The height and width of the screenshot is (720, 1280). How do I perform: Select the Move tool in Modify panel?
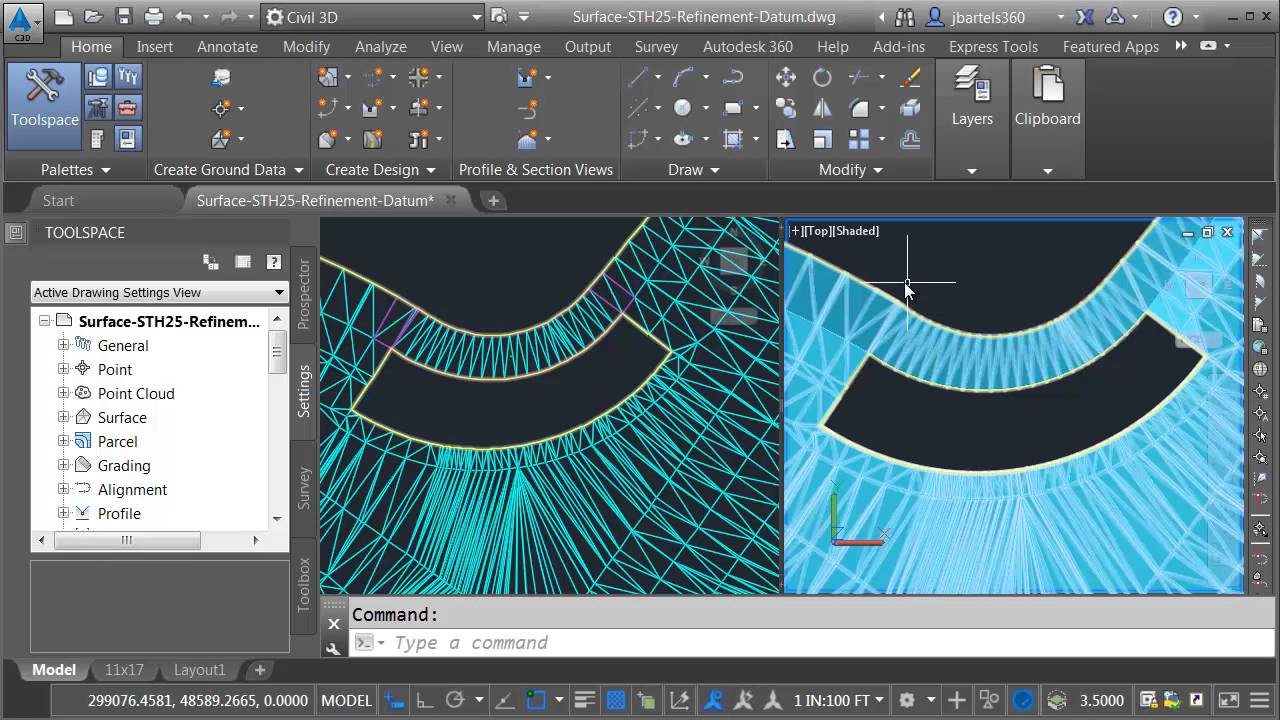click(786, 77)
